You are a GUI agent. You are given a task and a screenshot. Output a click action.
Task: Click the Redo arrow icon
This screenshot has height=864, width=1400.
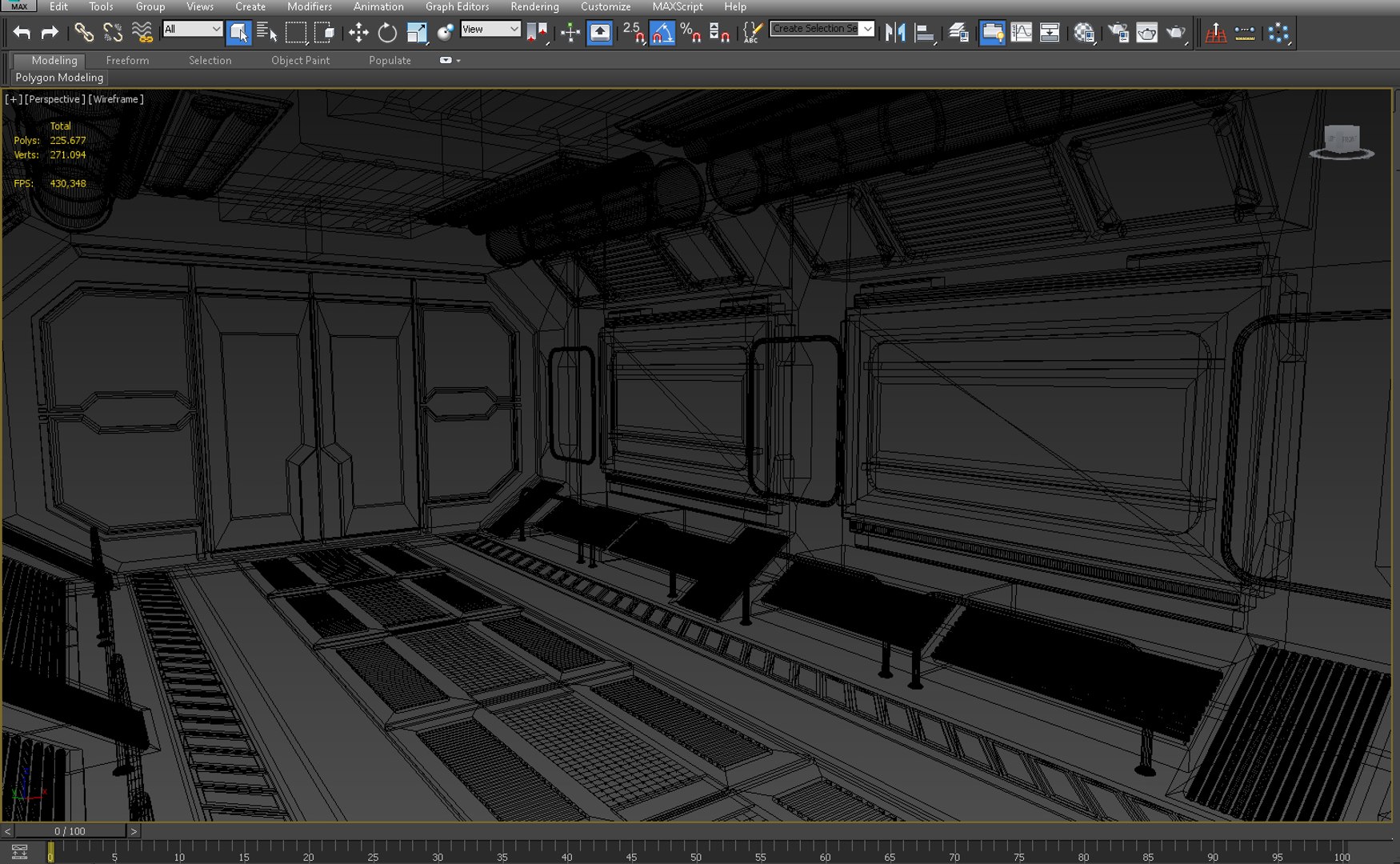pos(50,33)
